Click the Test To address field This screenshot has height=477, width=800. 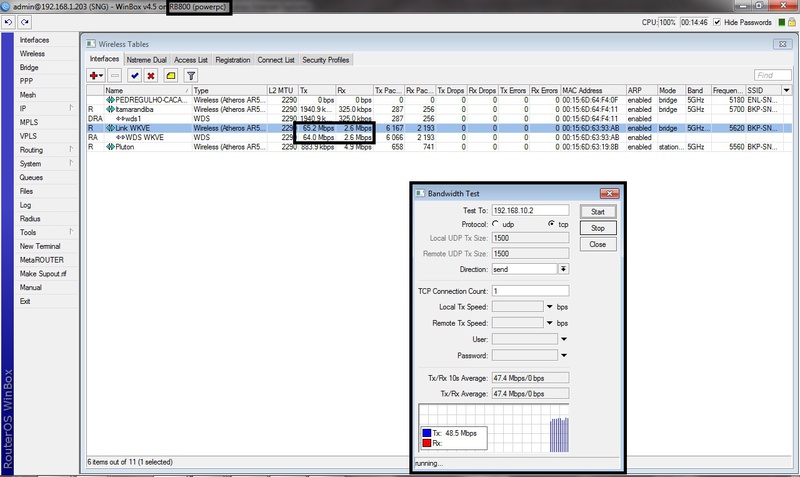(531, 211)
